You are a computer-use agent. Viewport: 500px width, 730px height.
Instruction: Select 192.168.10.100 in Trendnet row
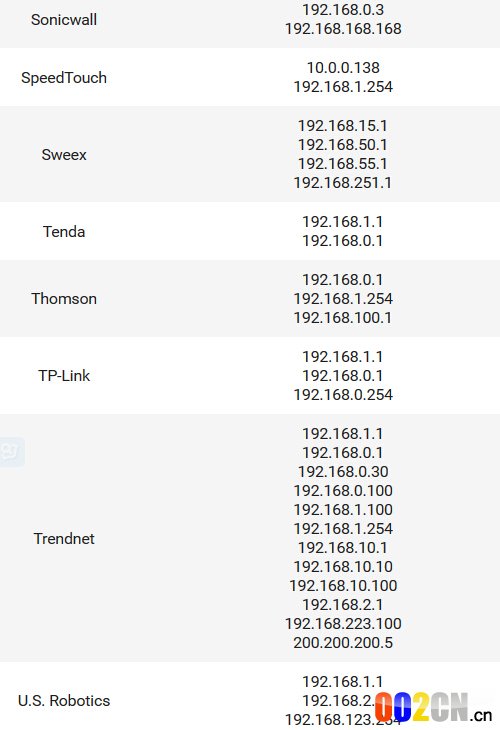343,585
